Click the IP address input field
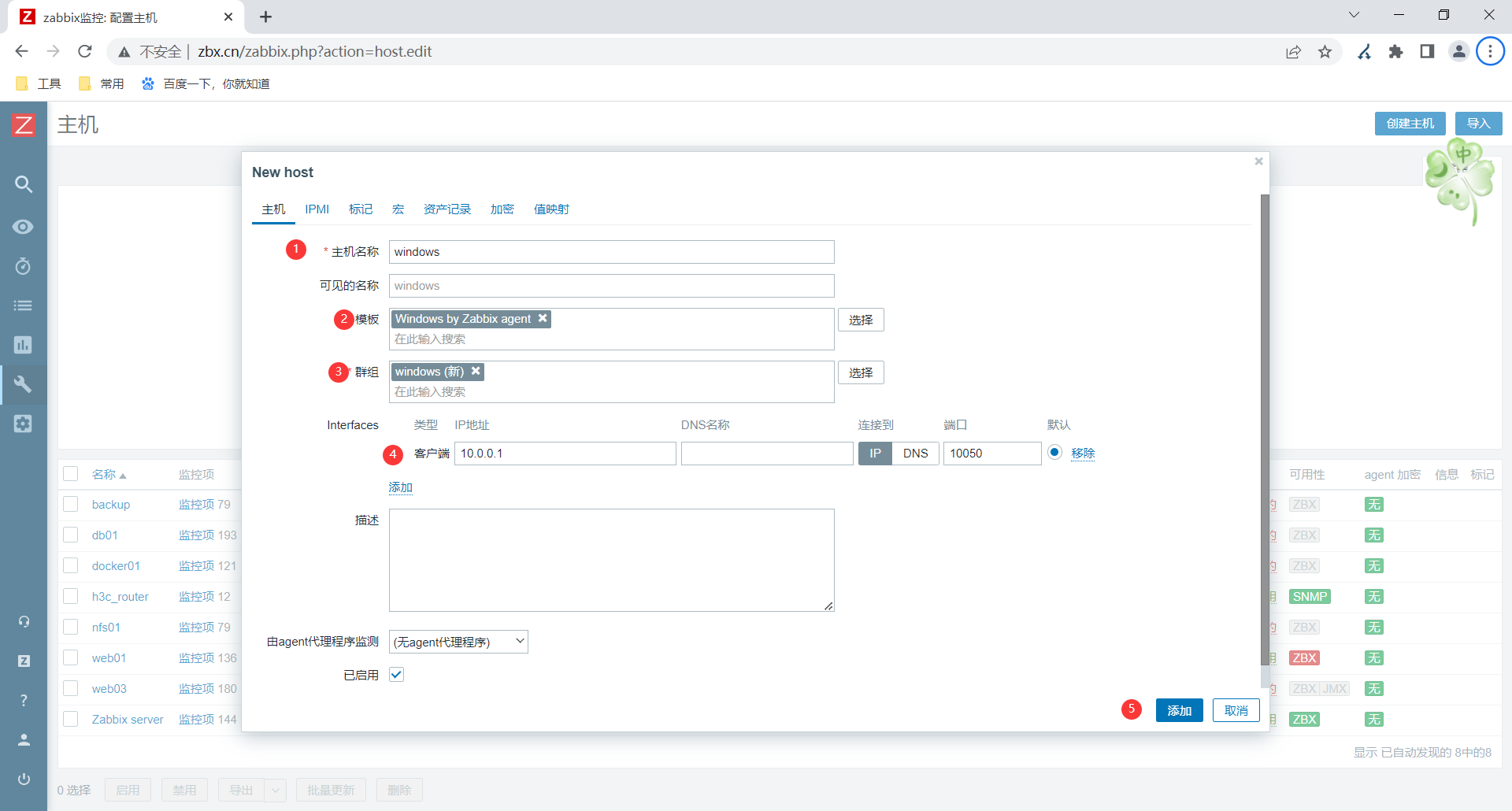The height and width of the screenshot is (811, 1512). click(565, 454)
